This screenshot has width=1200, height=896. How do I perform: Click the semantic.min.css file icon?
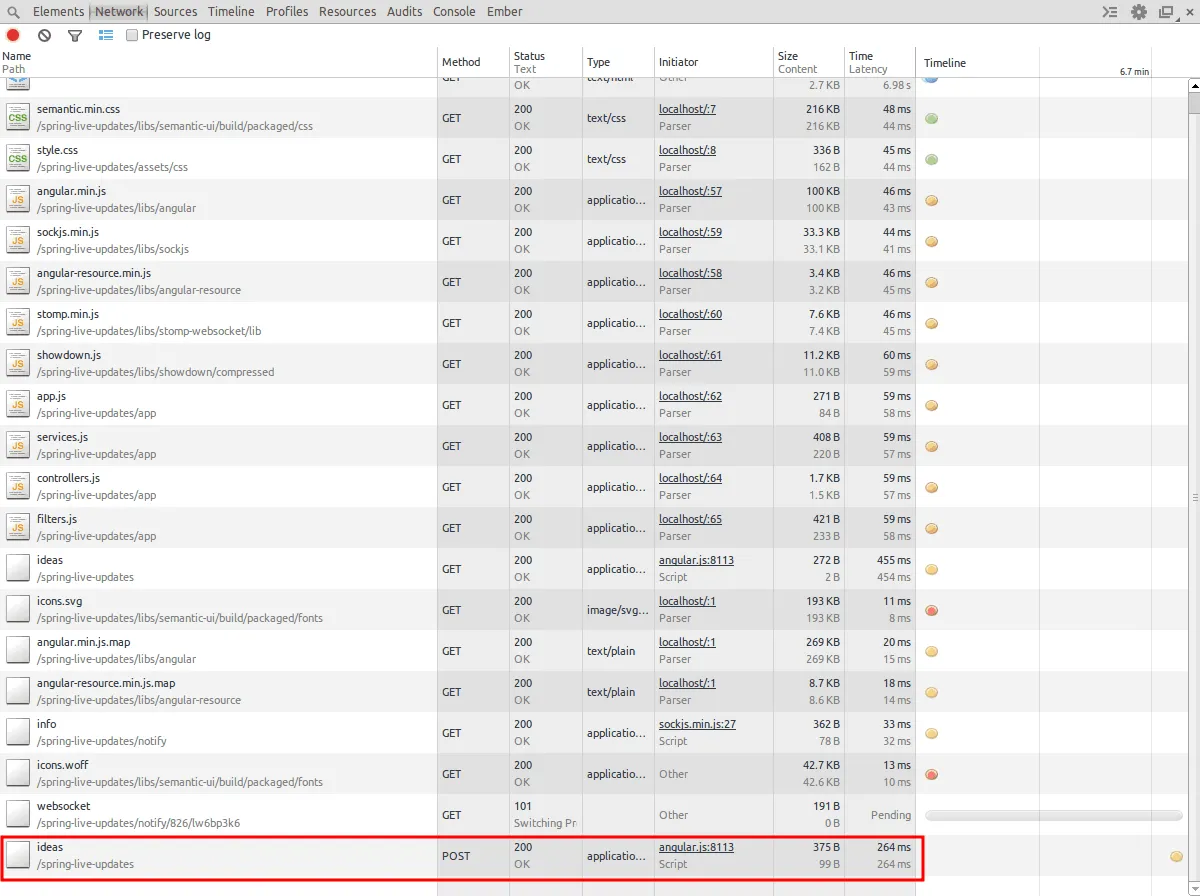18,117
